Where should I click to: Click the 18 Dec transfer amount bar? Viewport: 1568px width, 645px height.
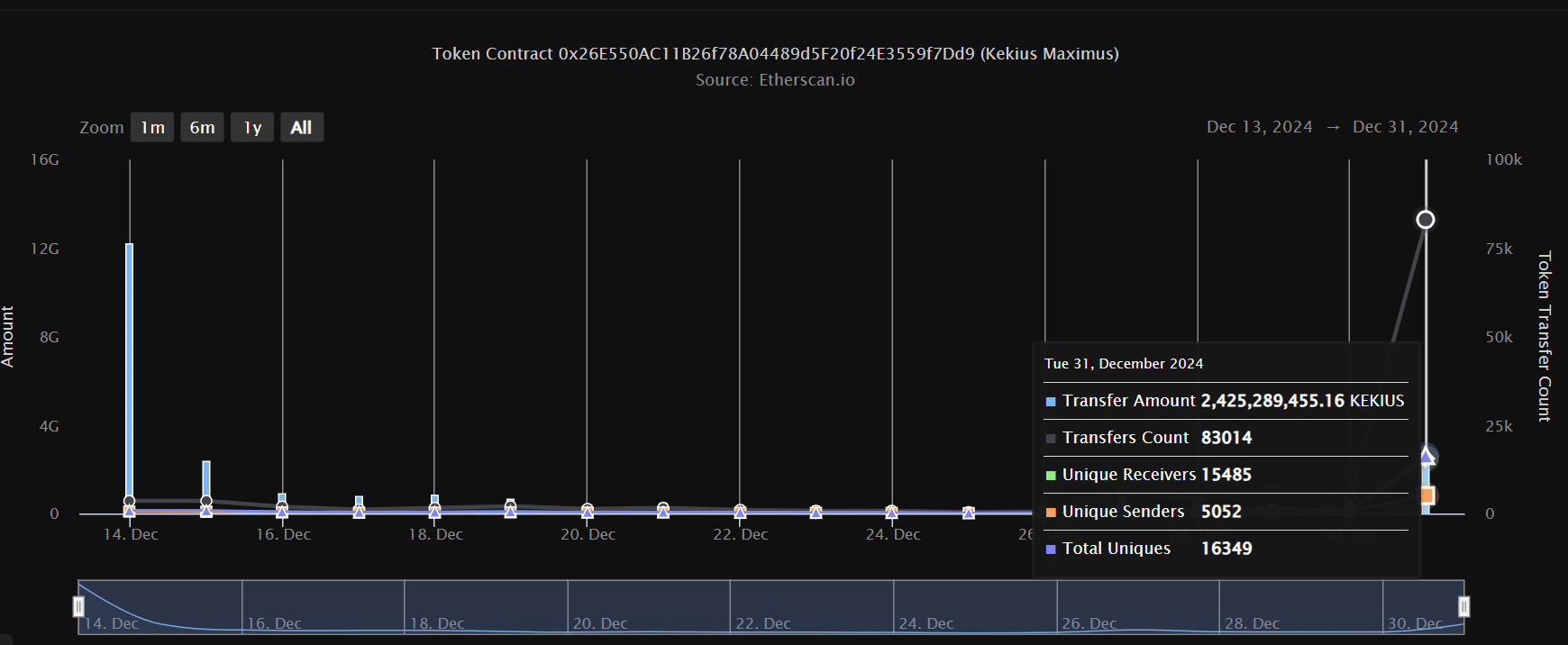point(435,504)
